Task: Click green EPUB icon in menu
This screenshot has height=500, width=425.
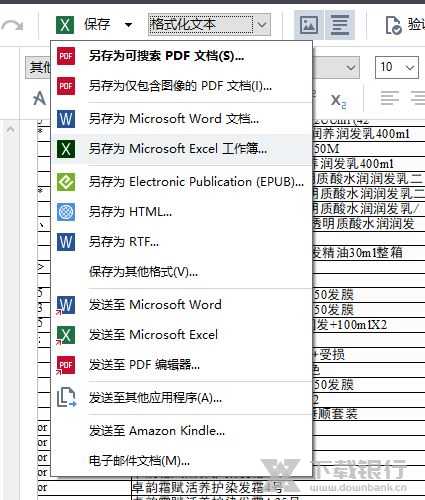Action: (66, 182)
